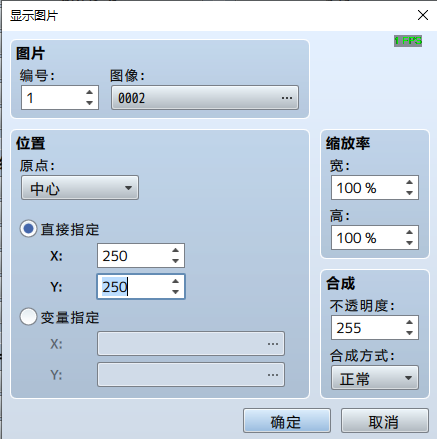437x439 pixels.
Task: Close the 显示图片 dialog window
Action: 423,15
